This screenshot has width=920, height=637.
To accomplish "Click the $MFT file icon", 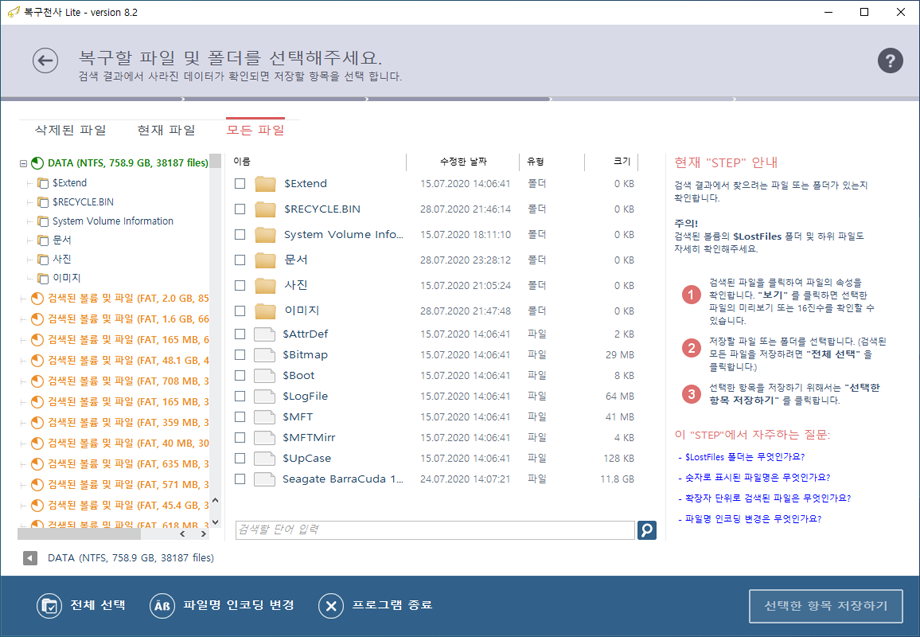I will tap(265, 417).
